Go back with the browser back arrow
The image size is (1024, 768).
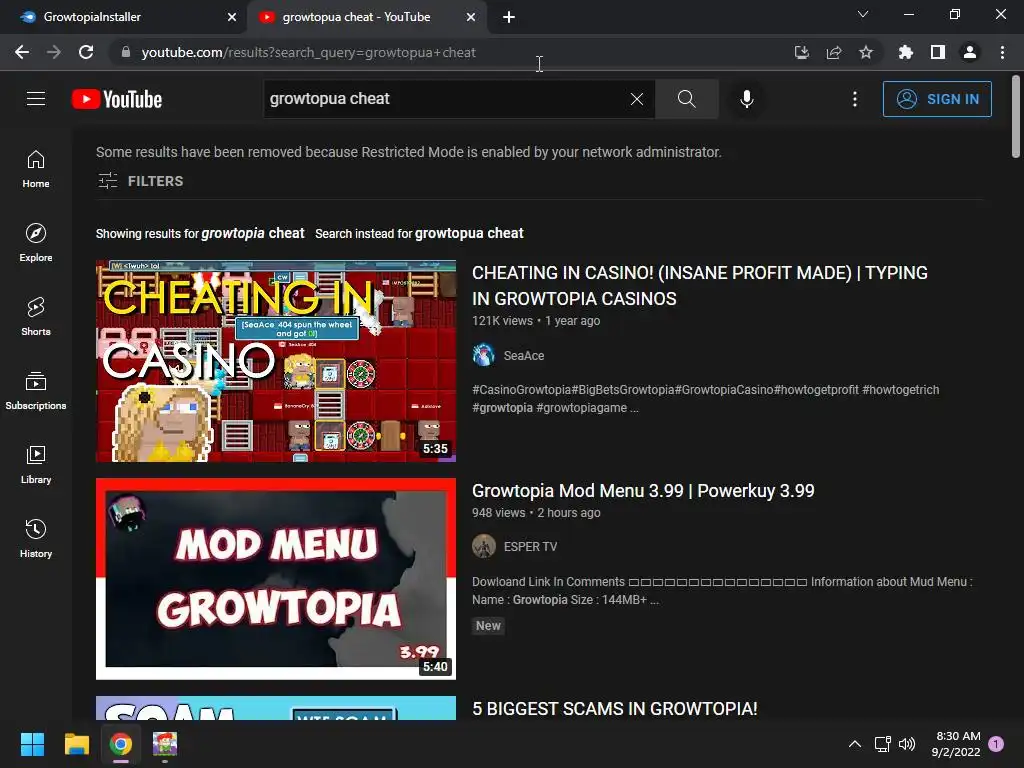click(22, 52)
